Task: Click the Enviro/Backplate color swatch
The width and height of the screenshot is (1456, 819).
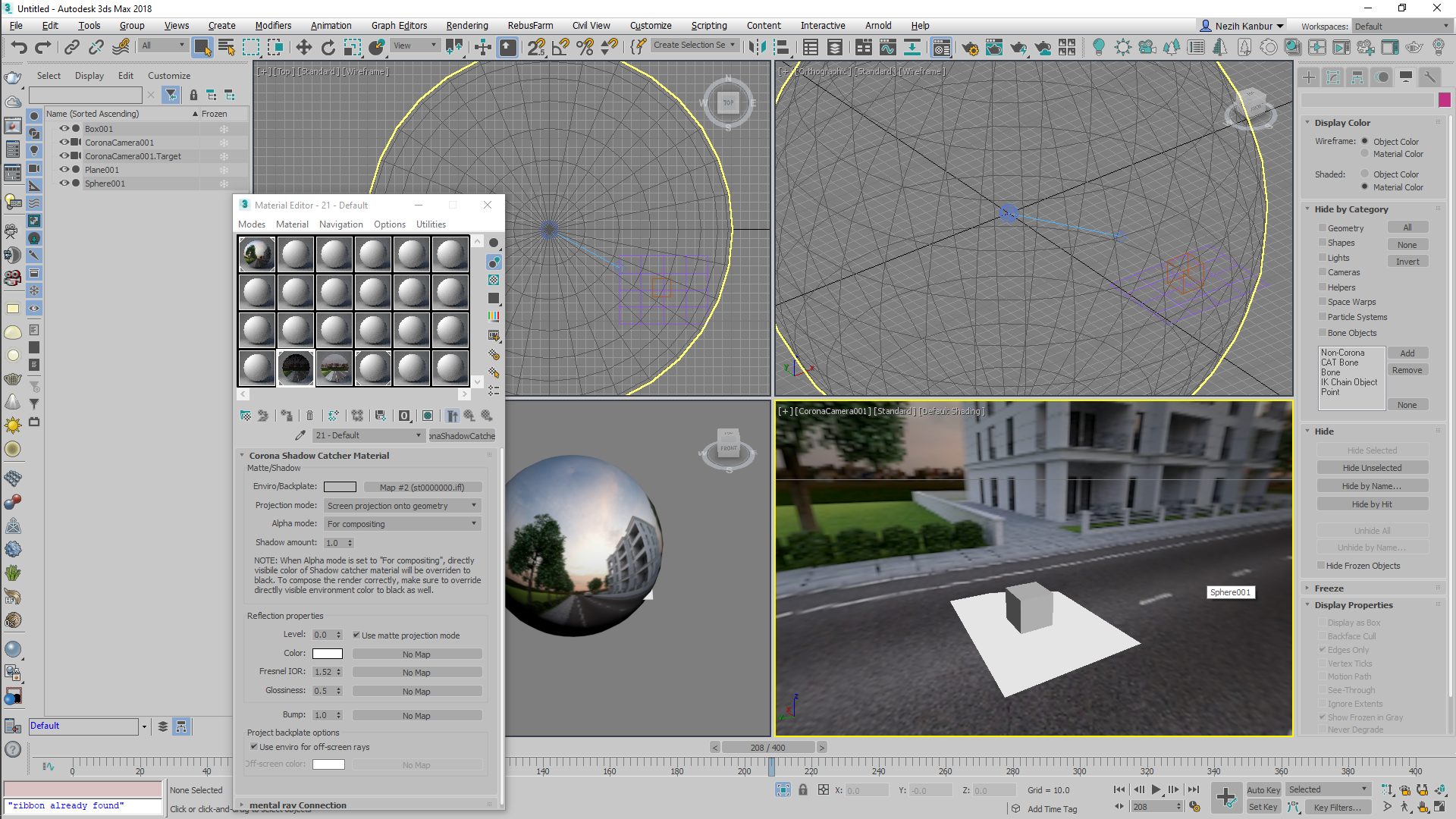Action: (x=340, y=487)
